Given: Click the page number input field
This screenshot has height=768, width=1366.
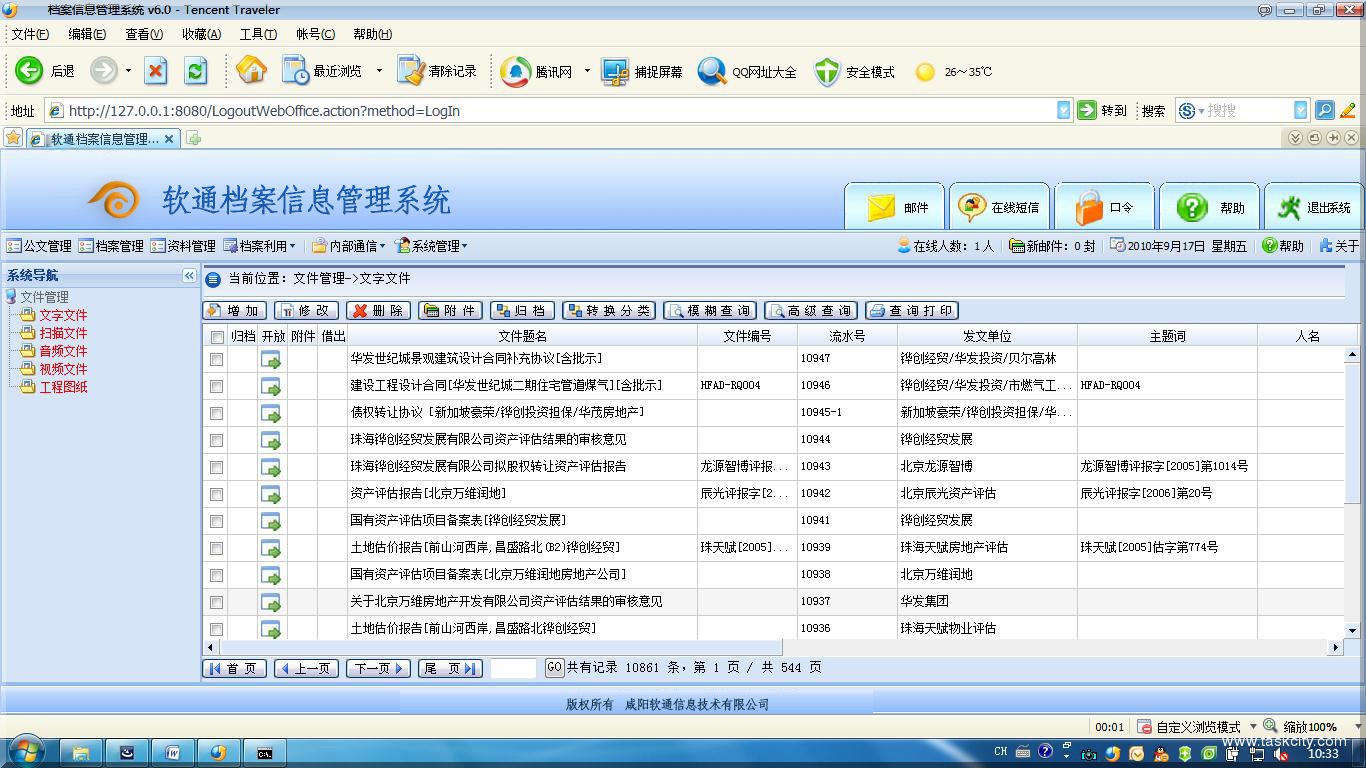Looking at the screenshot, I should click(x=514, y=668).
